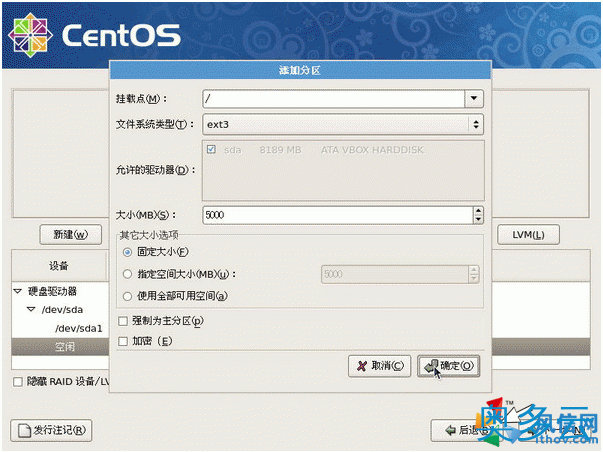Click the 取消(C) cancel button

379,366
